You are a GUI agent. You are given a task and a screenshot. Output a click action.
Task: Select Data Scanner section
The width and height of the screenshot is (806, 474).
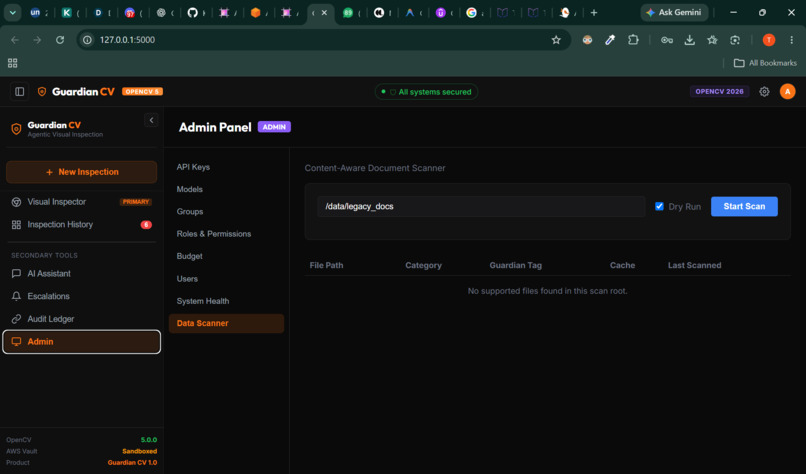226,323
